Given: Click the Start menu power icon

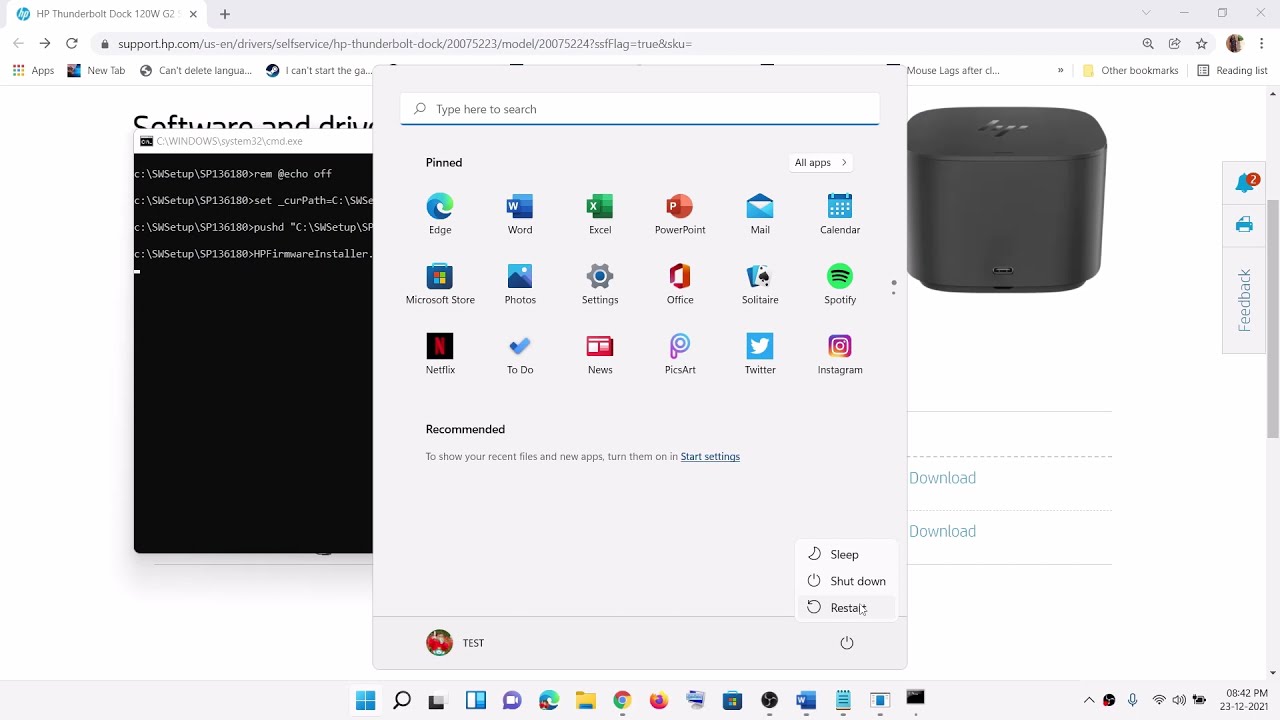Looking at the screenshot, I should [x=847, y=643].
